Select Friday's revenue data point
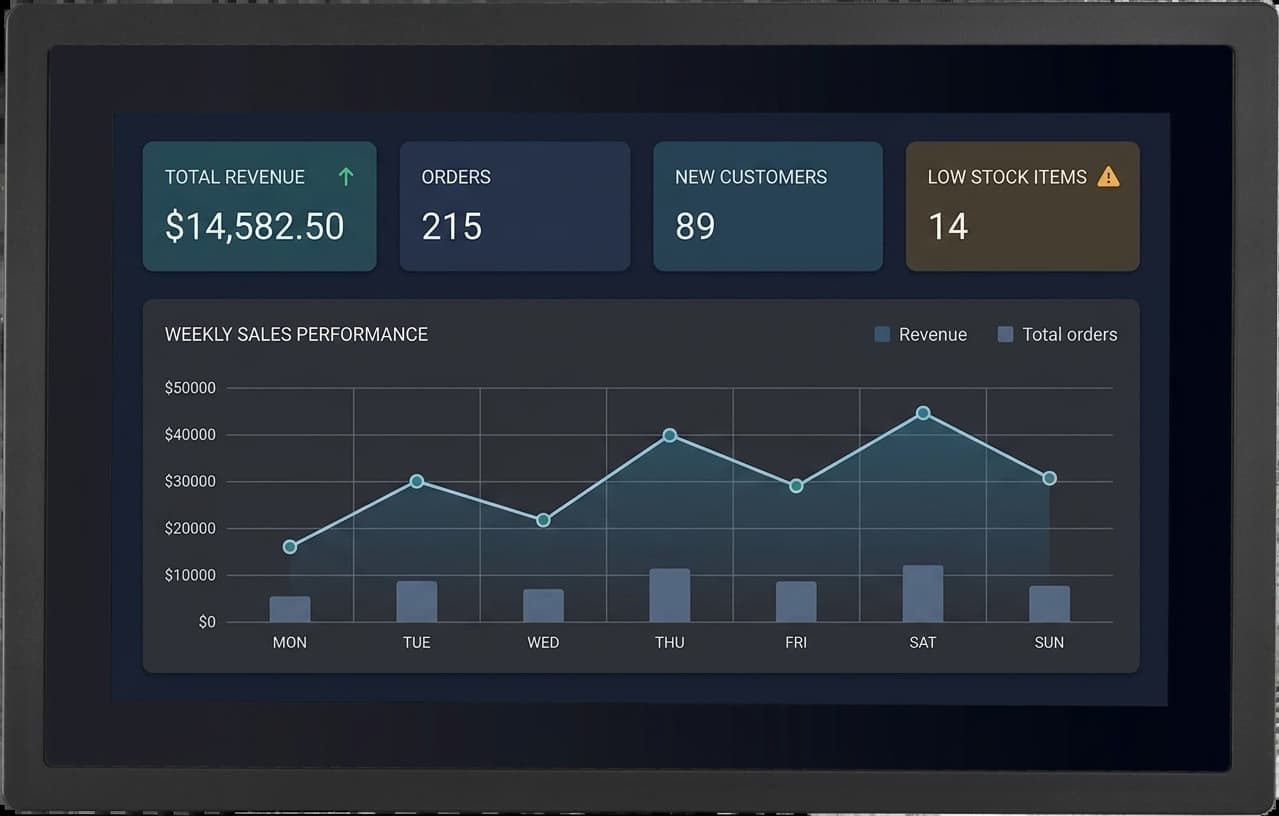Screen dimensions: 1279x816 pyautogui.click(x=796, y=486)
